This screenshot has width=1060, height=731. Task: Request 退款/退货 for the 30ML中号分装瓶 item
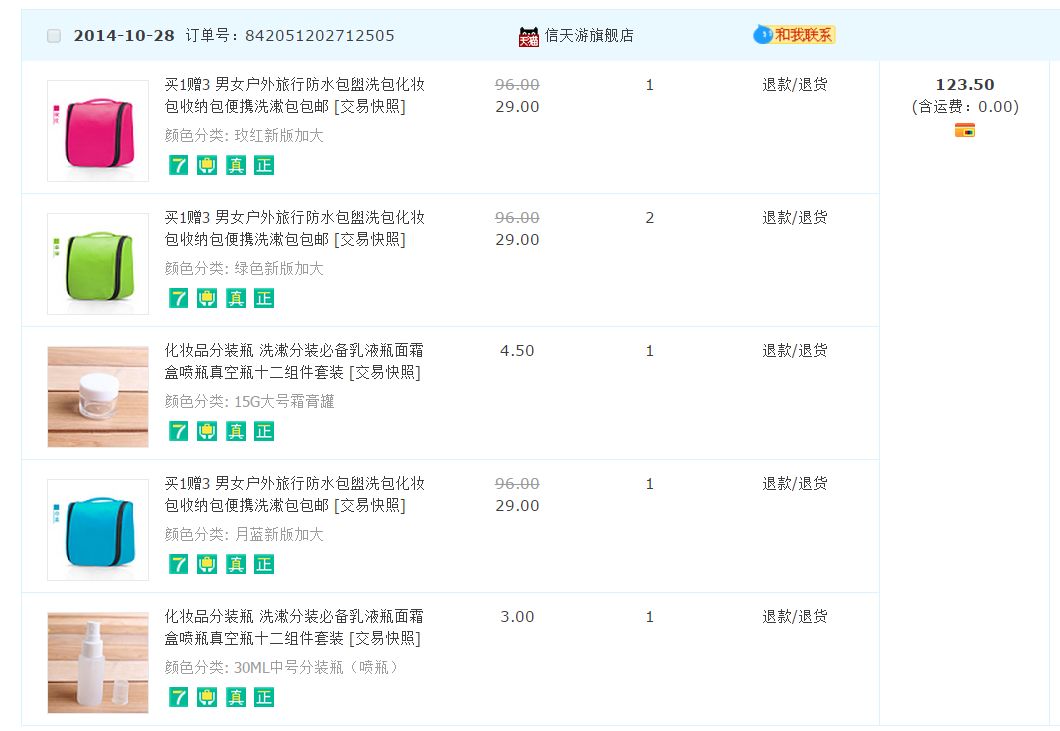794,616
